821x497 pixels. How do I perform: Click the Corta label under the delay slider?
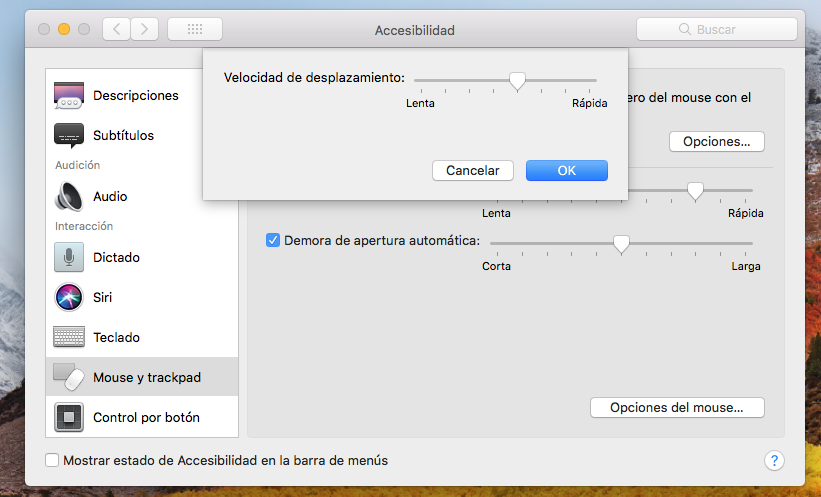click(x=496, y=266)
